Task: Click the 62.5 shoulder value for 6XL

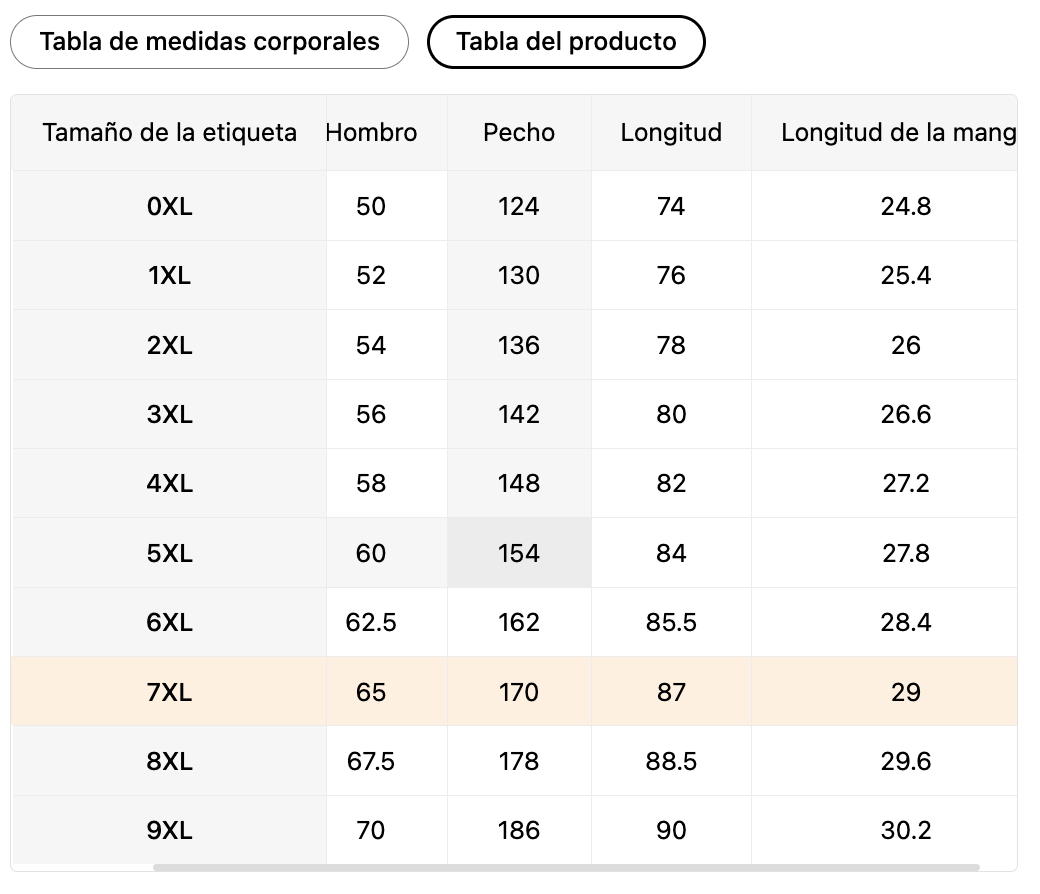Action: pos(371,623)
